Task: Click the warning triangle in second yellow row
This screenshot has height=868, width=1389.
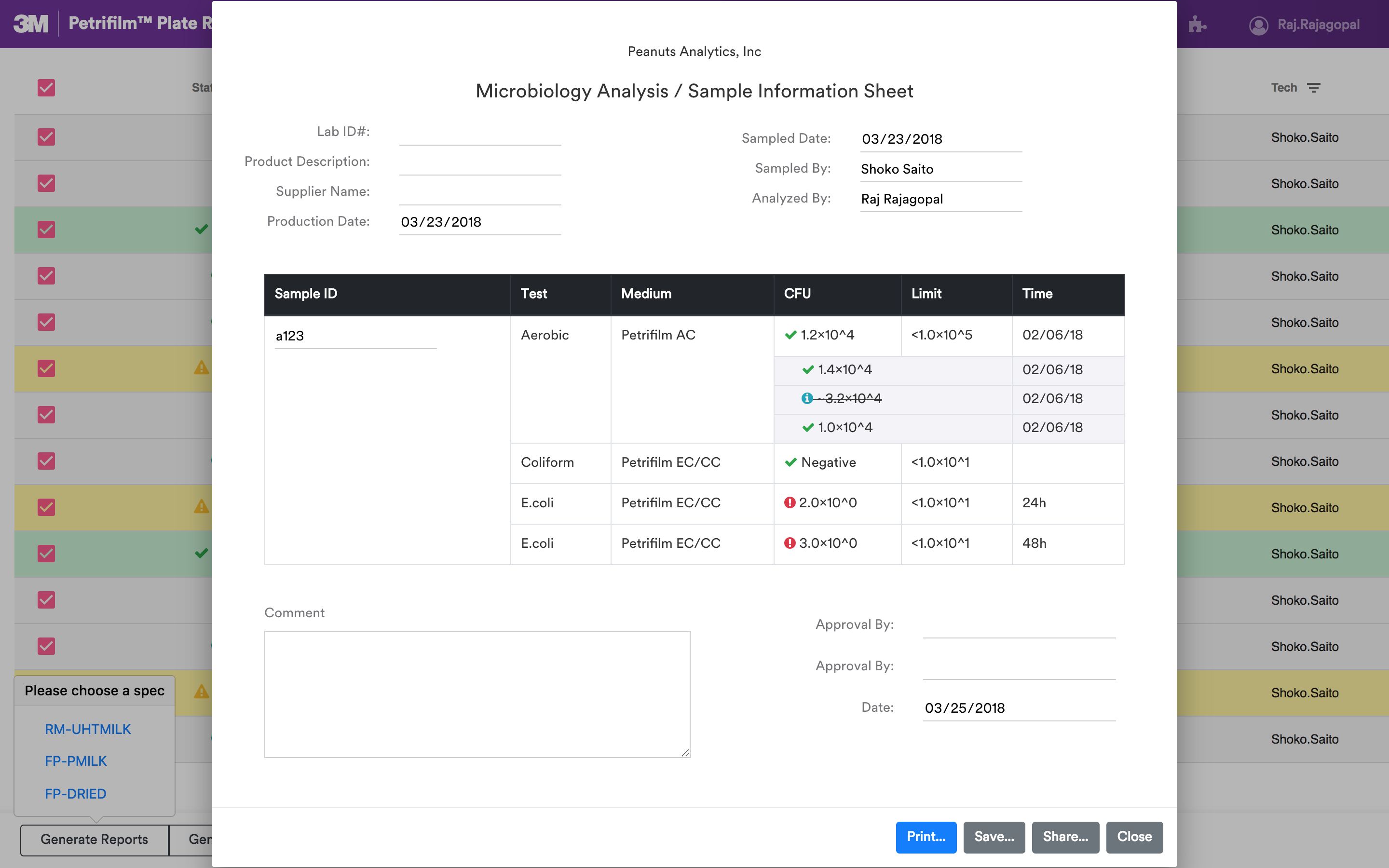Action: pyautogui.click(x=202, y=506)
